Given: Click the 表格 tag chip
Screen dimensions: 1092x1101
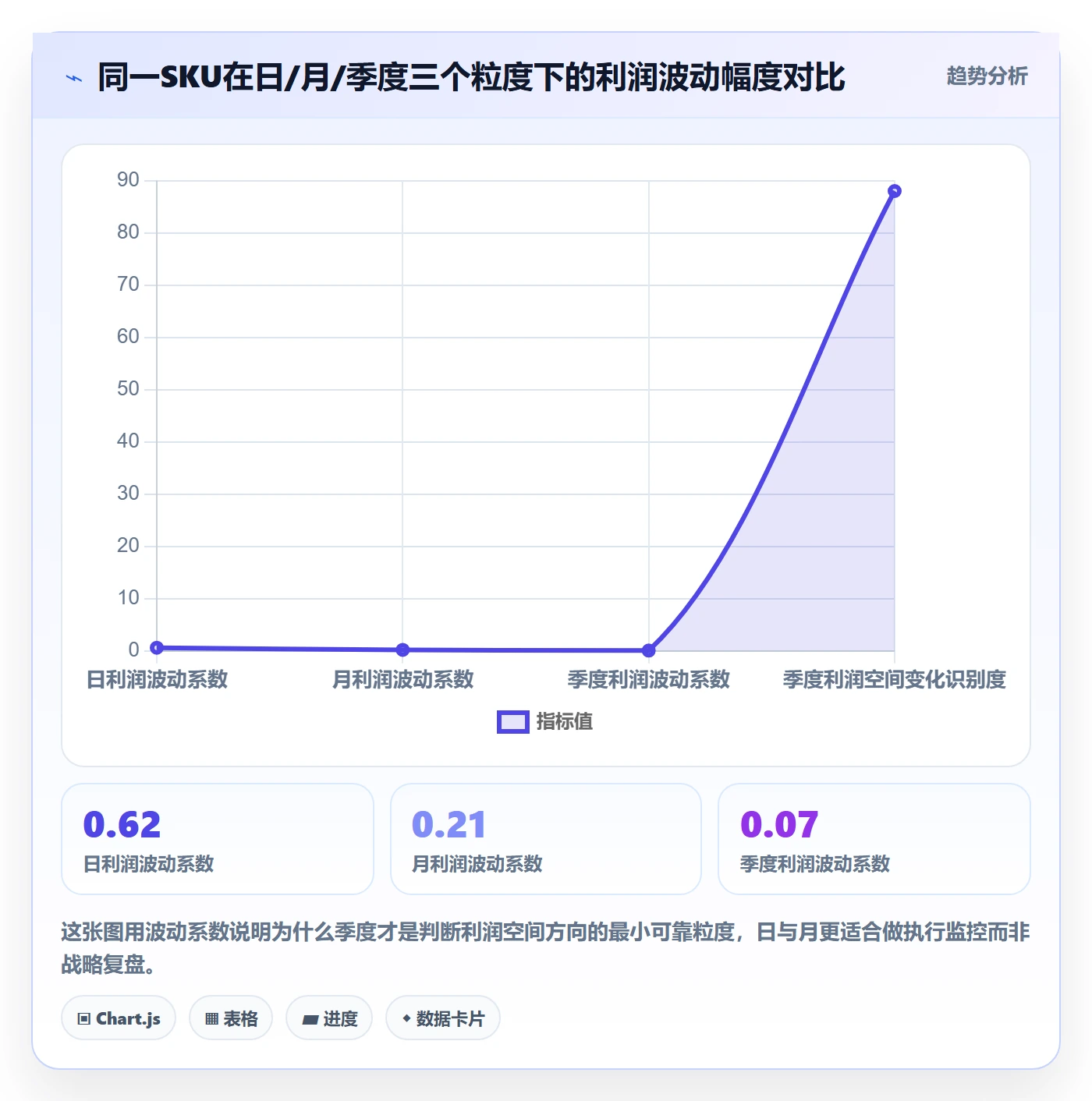Looking at the screenshot, I should (231, 1018).
